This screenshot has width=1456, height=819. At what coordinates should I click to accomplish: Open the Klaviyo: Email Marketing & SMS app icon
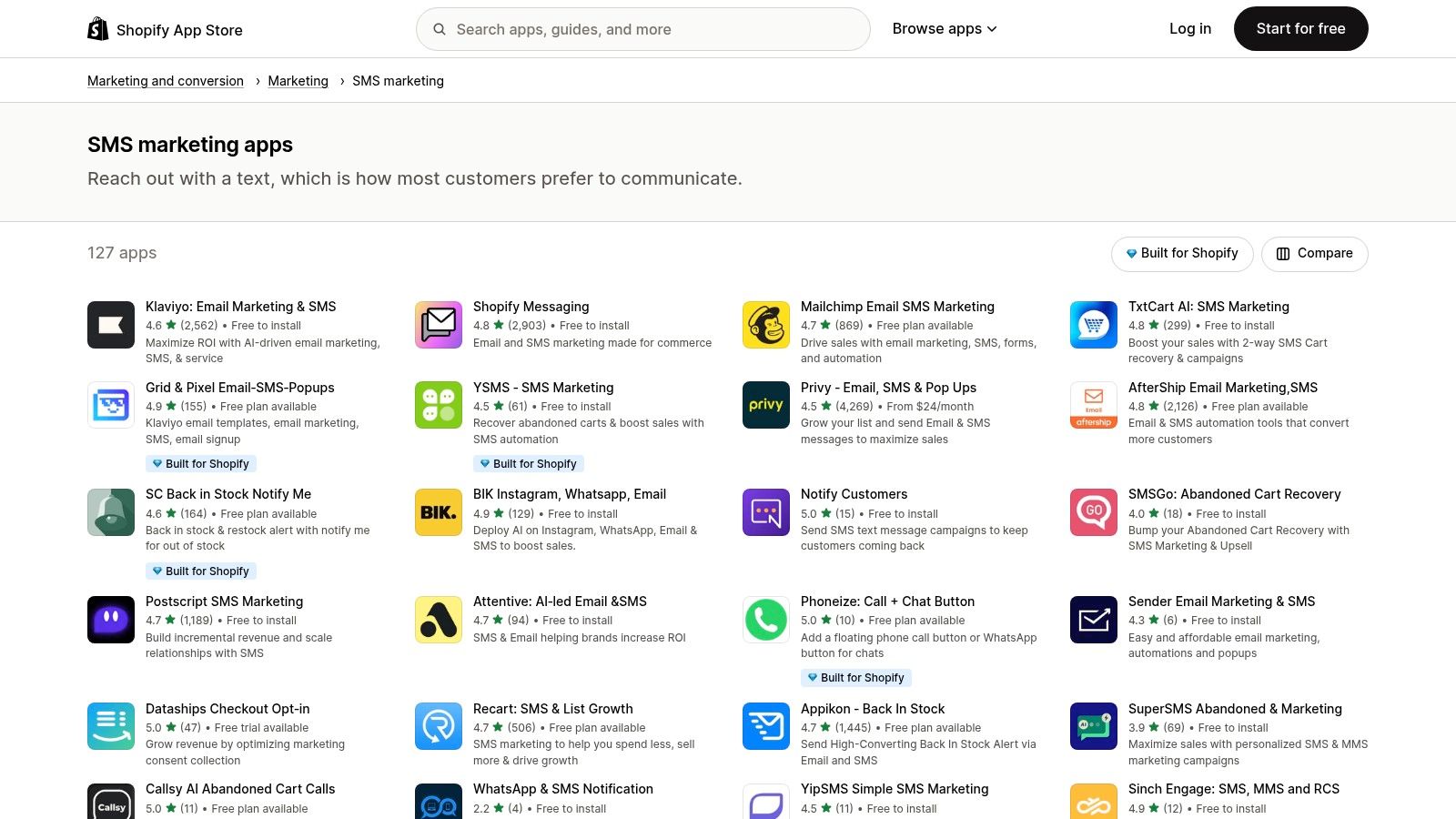(x=110, y=324)
